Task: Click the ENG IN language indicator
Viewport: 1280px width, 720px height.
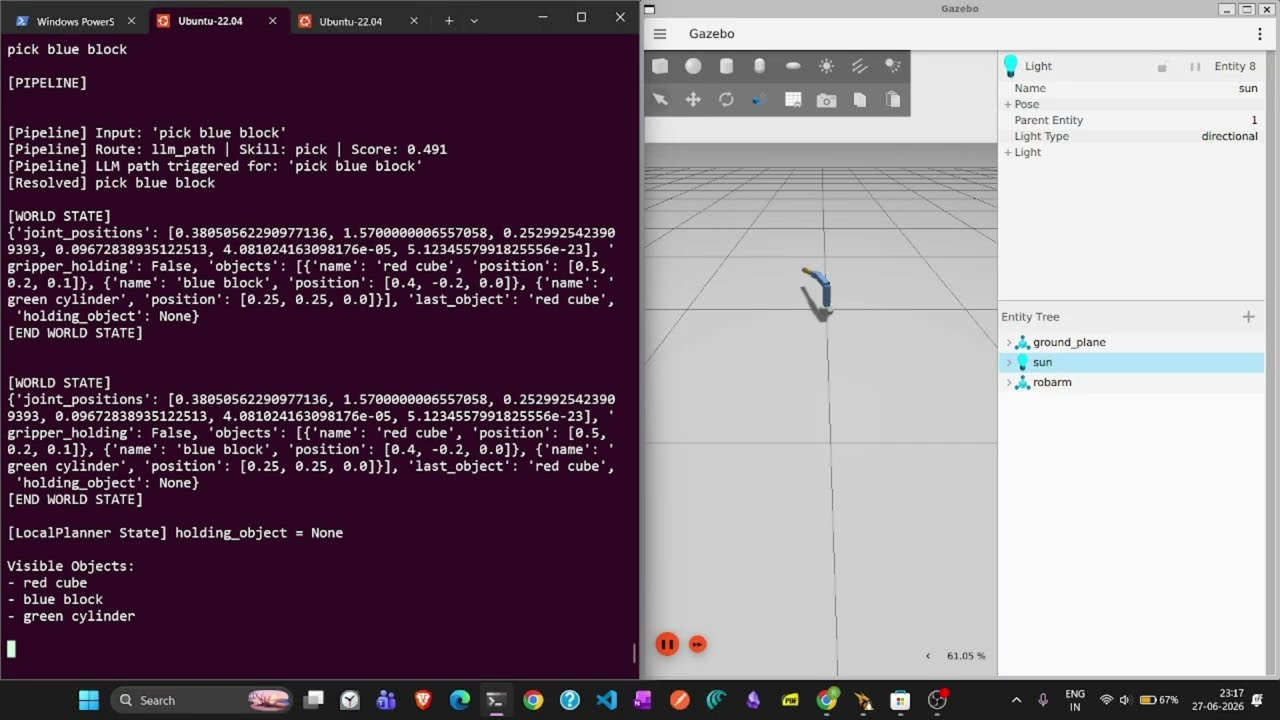Action: (1075, 700)
